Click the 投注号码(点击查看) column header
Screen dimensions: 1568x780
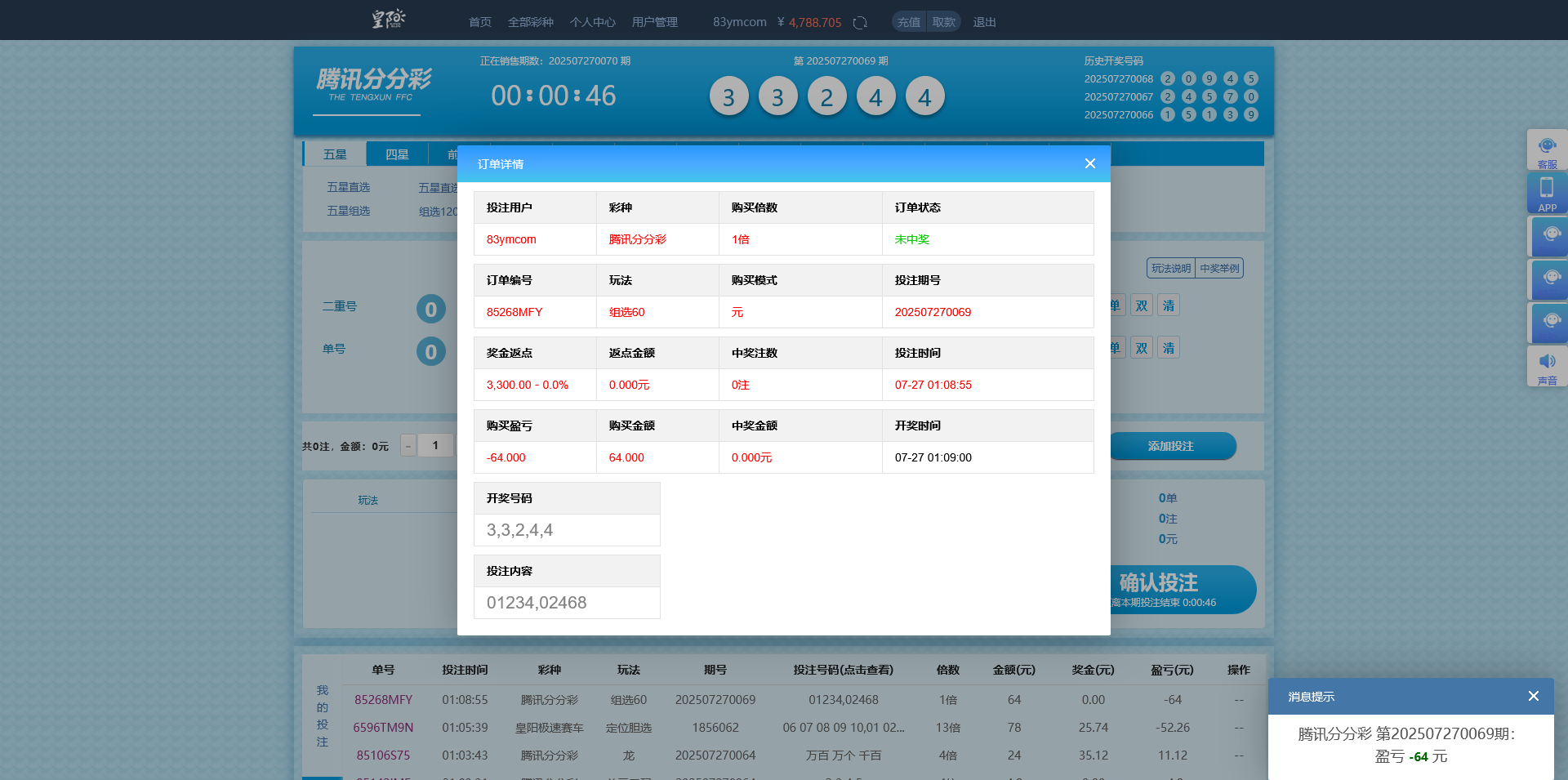pos(844,670)
